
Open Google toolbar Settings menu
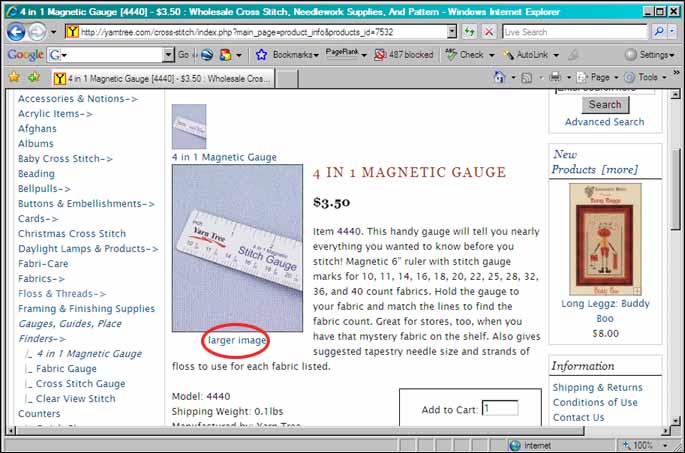pyautogui.click(x=650, y=55)
